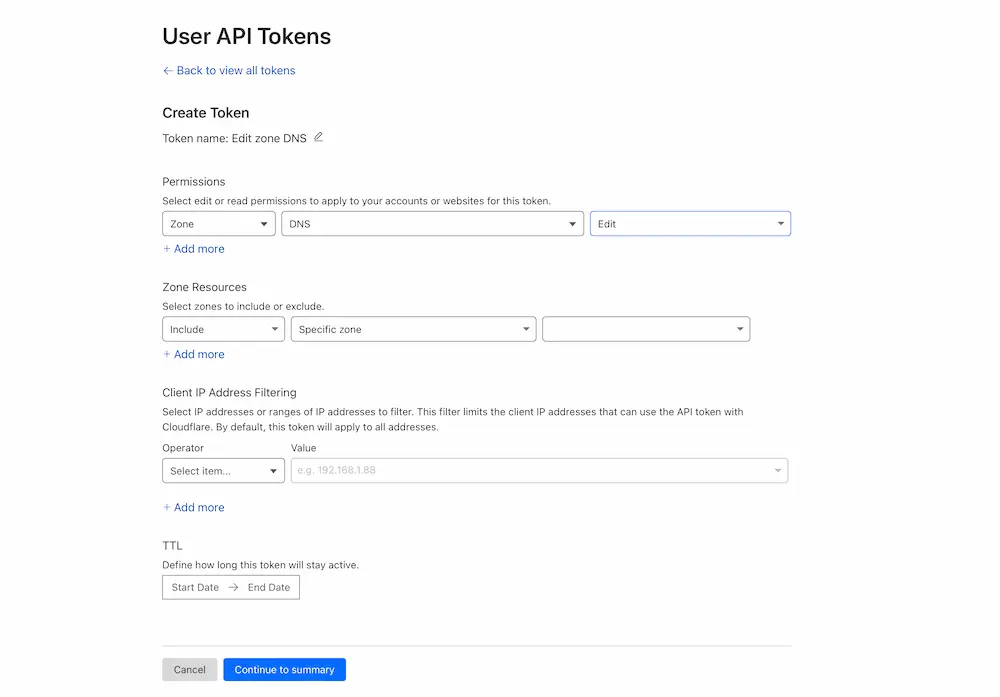Follow the Back to view all tokens link

coord(235,70)
